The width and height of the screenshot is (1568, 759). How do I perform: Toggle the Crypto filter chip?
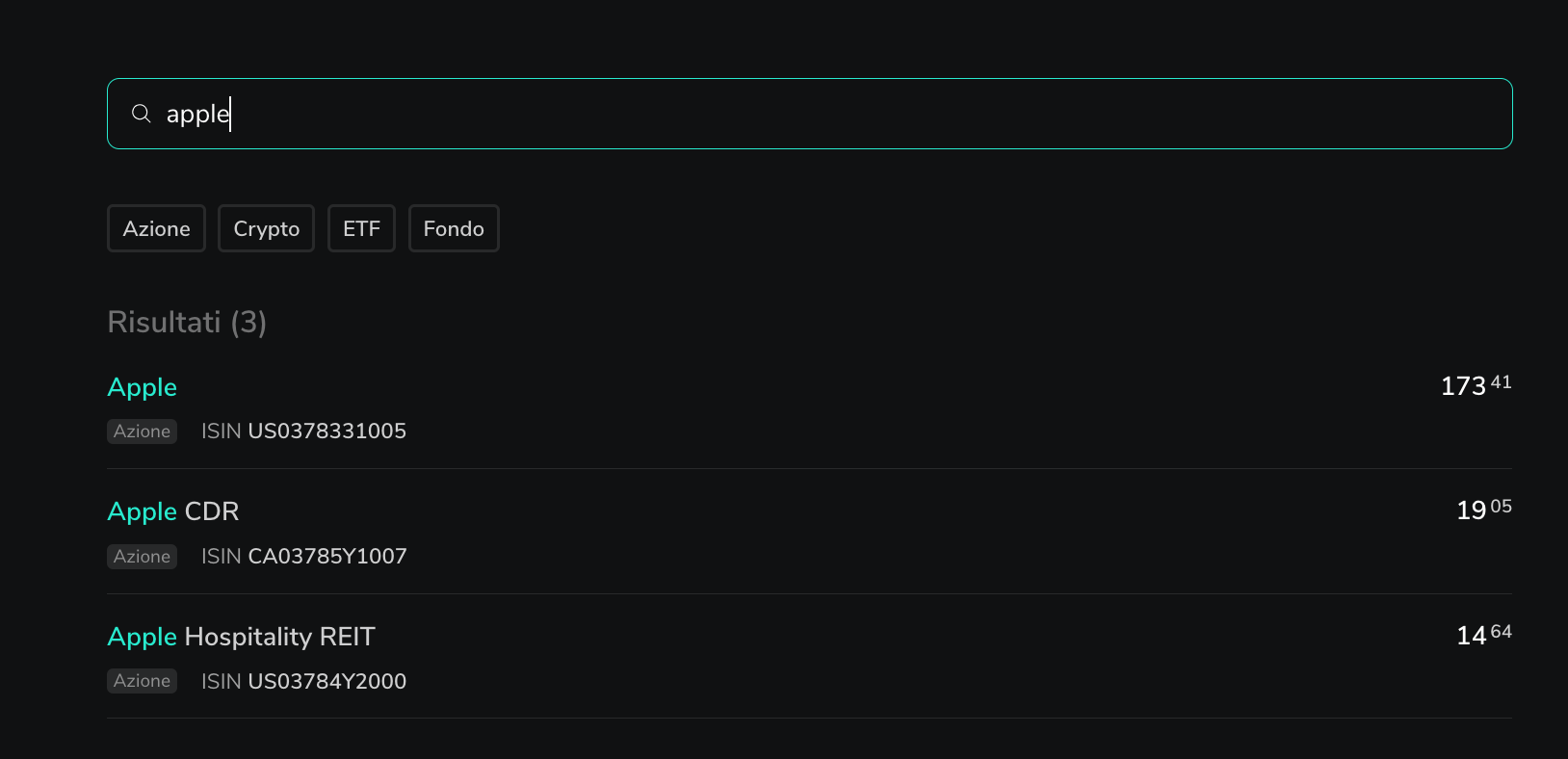pyautogui.click(x=266, y=228)
